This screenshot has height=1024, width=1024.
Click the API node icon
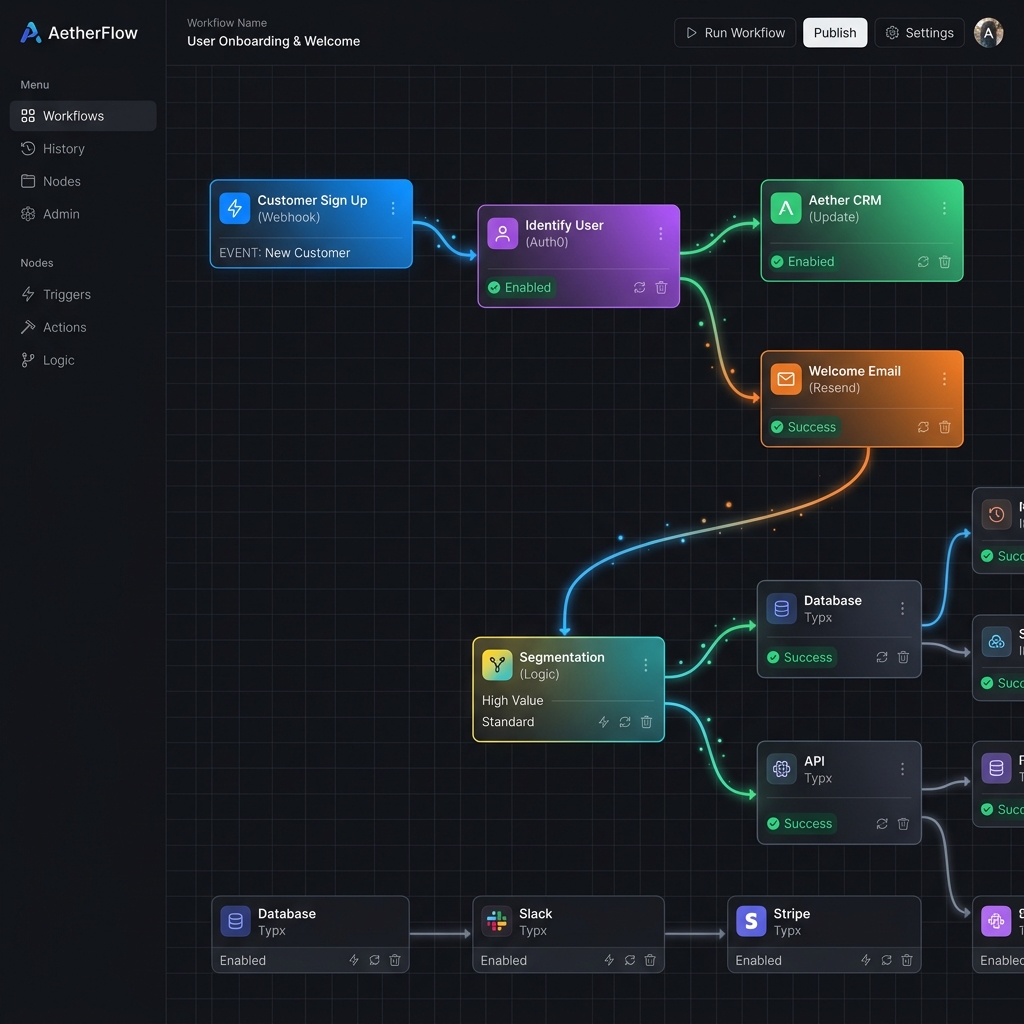pyautogui.click(x=781, y=769)
